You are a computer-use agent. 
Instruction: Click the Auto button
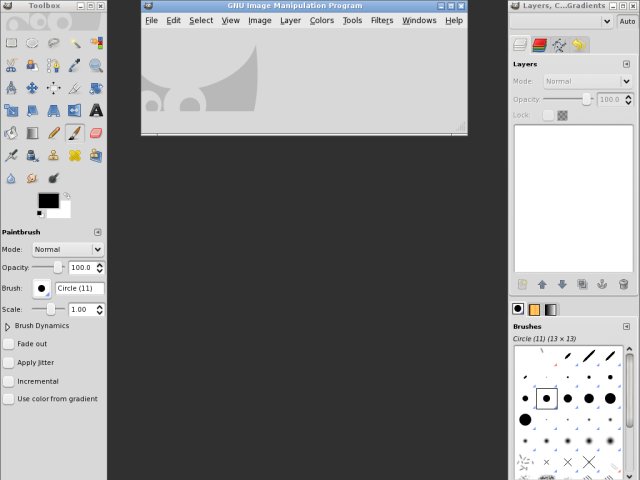click(x=627, y=21)
